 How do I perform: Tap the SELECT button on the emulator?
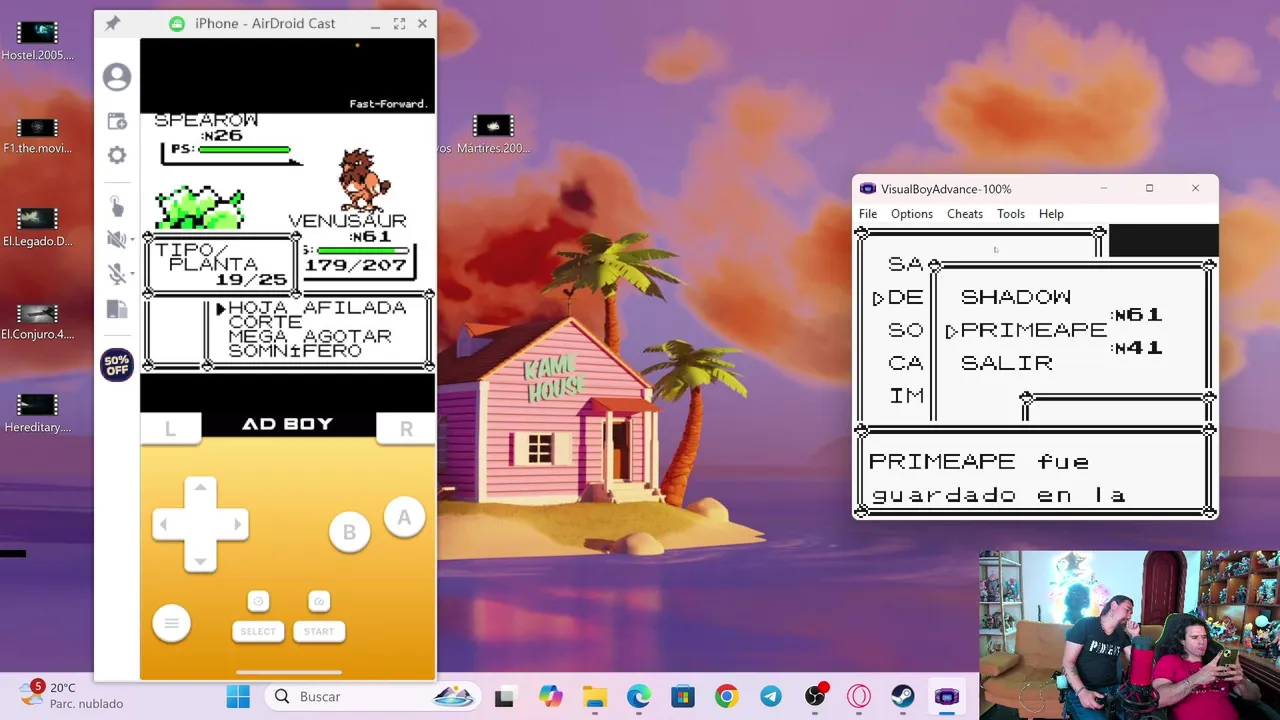257,631
